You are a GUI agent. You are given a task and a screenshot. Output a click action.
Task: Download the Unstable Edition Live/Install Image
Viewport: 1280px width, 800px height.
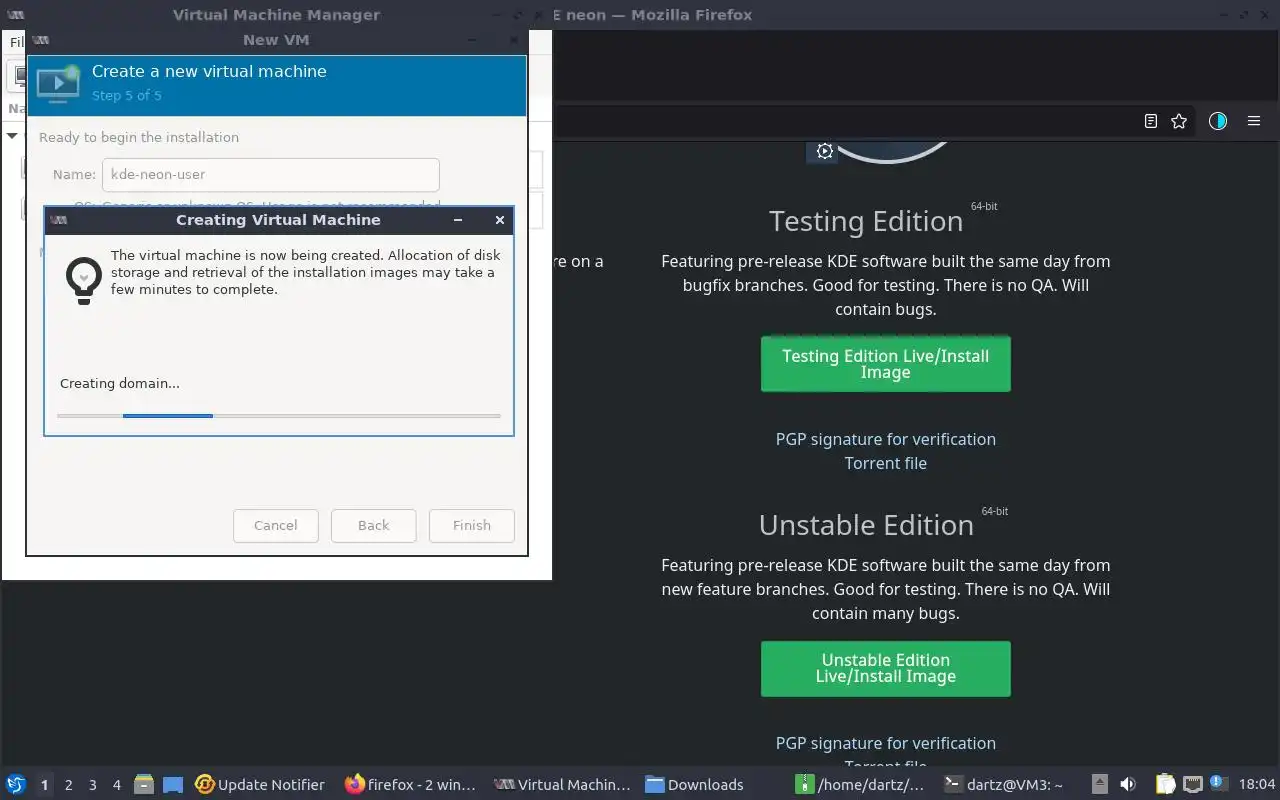tap(886, 668)
